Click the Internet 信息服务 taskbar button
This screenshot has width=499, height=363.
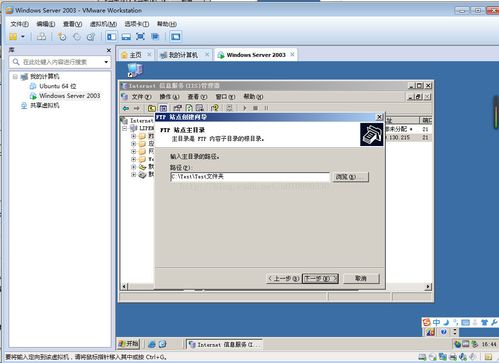[x=224, y=344]
